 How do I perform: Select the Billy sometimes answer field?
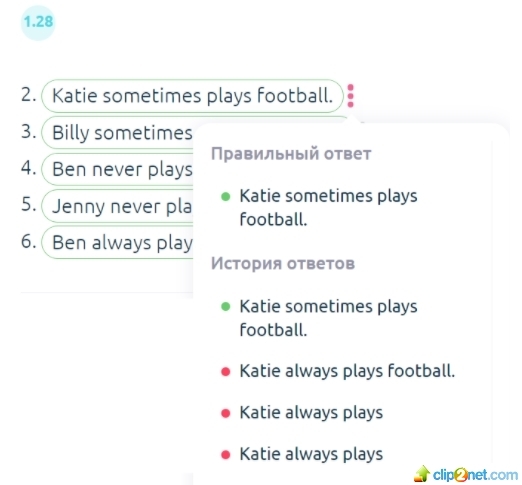[x=117, y=133]
